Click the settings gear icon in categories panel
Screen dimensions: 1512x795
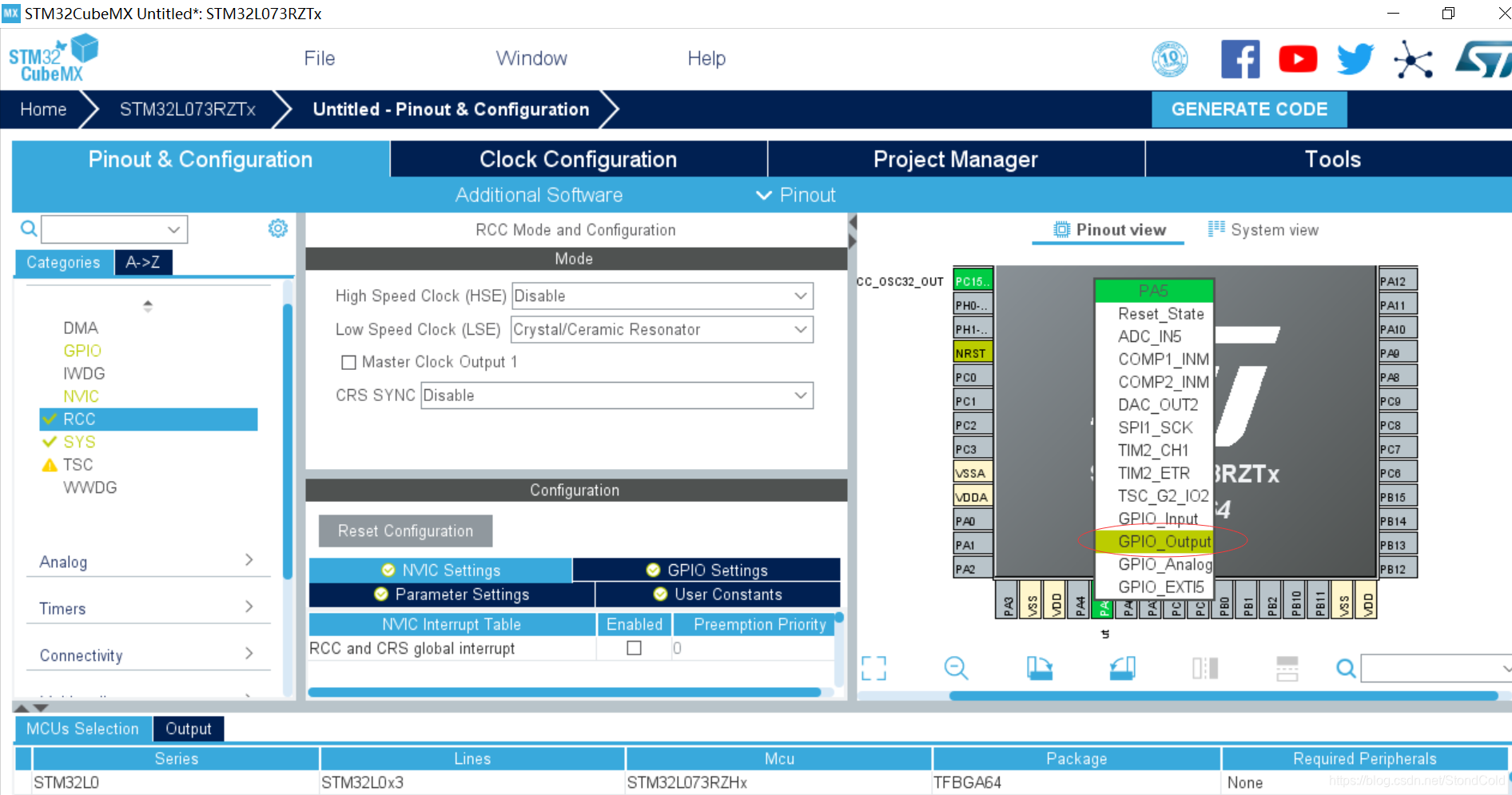277,229
